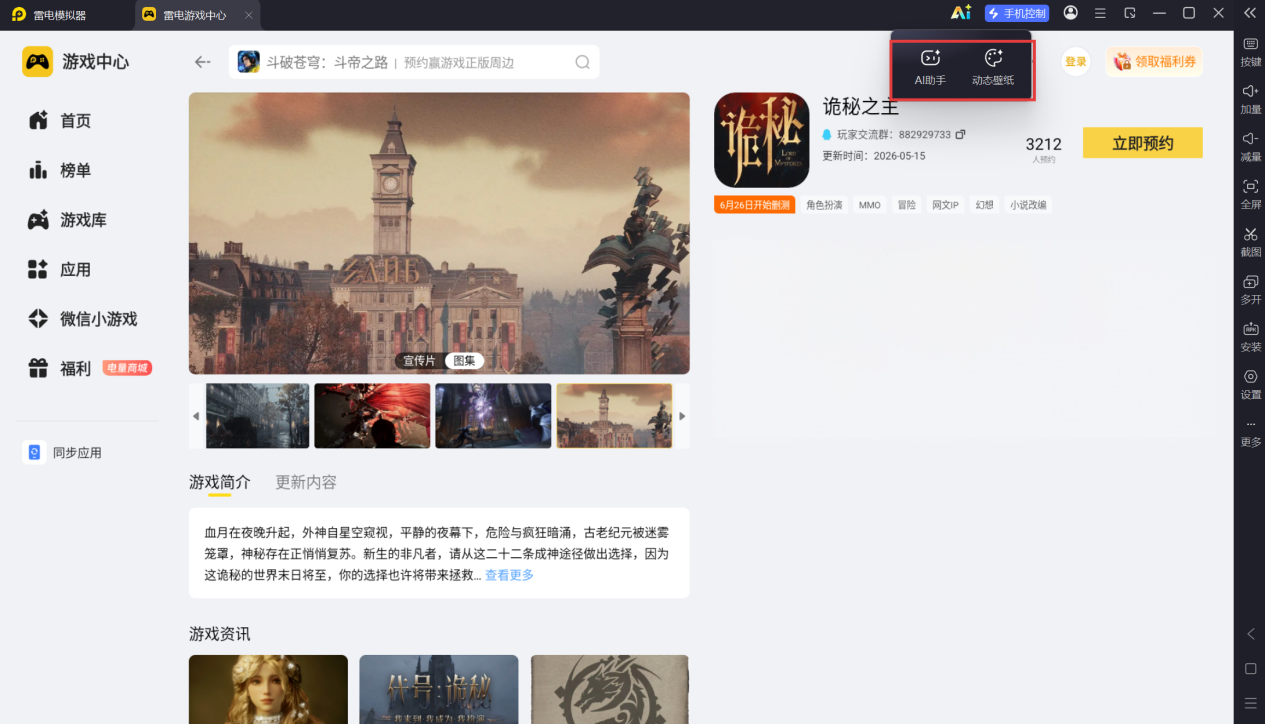Click the 同步应用 sync item
Viewport: 1265px width, 724px height.
coord(62,453)
